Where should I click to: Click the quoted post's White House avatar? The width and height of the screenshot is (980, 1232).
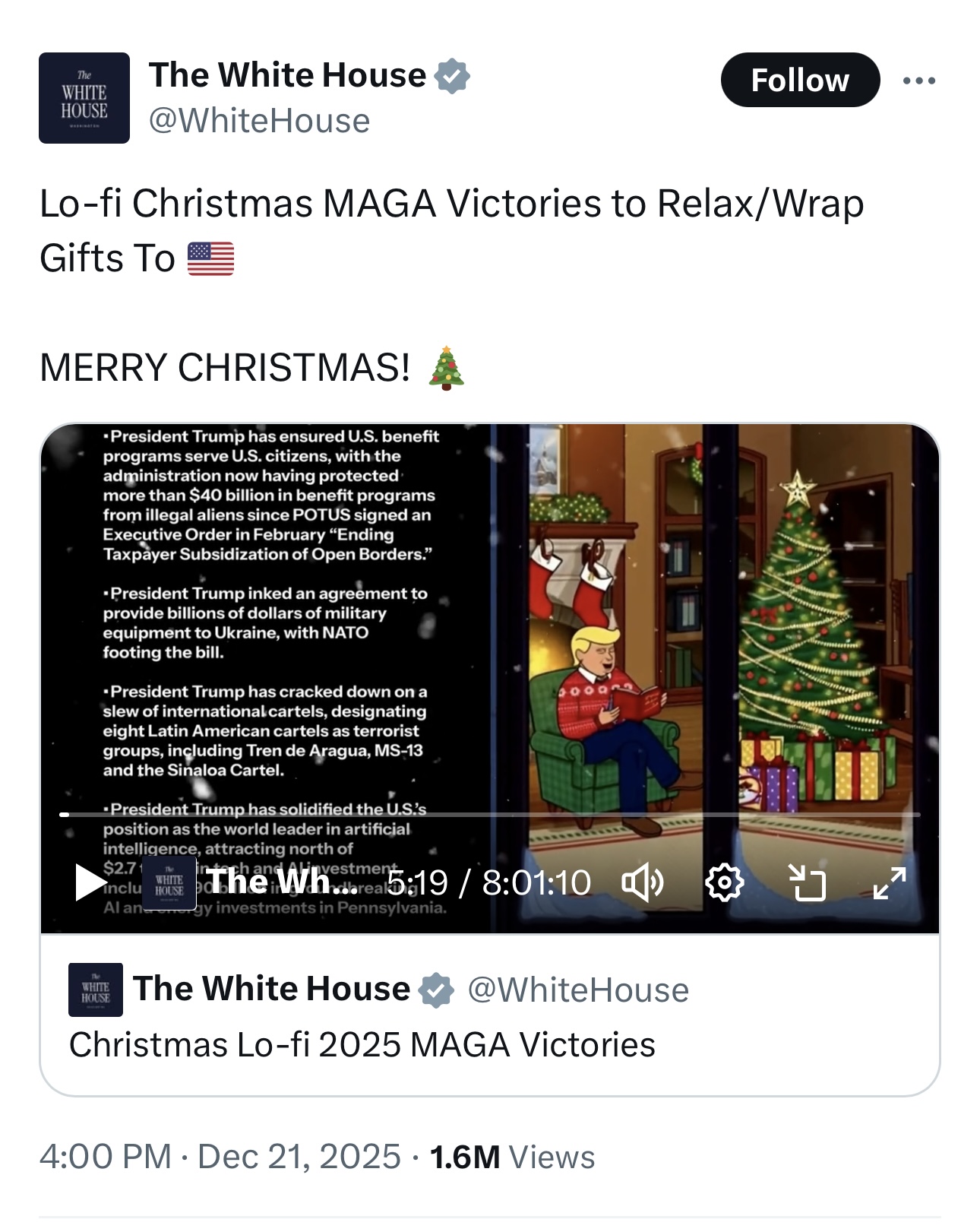[96, 990]
